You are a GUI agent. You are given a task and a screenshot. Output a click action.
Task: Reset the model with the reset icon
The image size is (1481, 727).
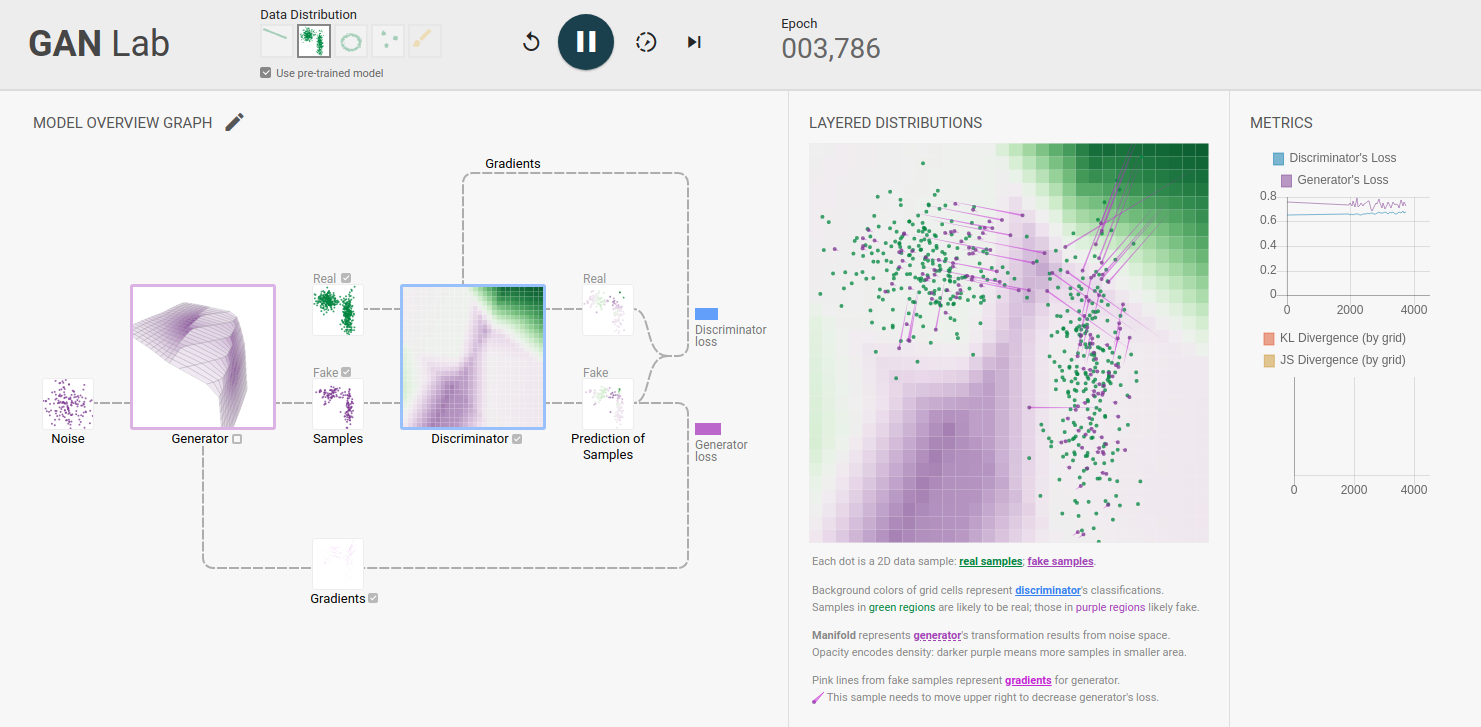(x=531, y=42)
